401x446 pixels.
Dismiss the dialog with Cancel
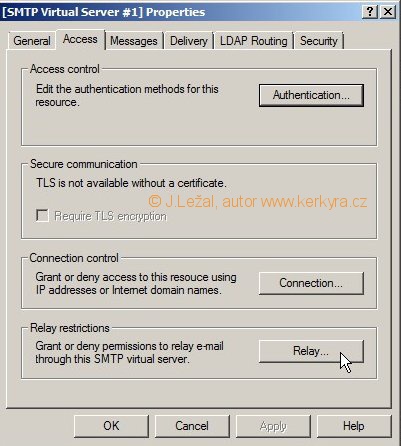192,426
